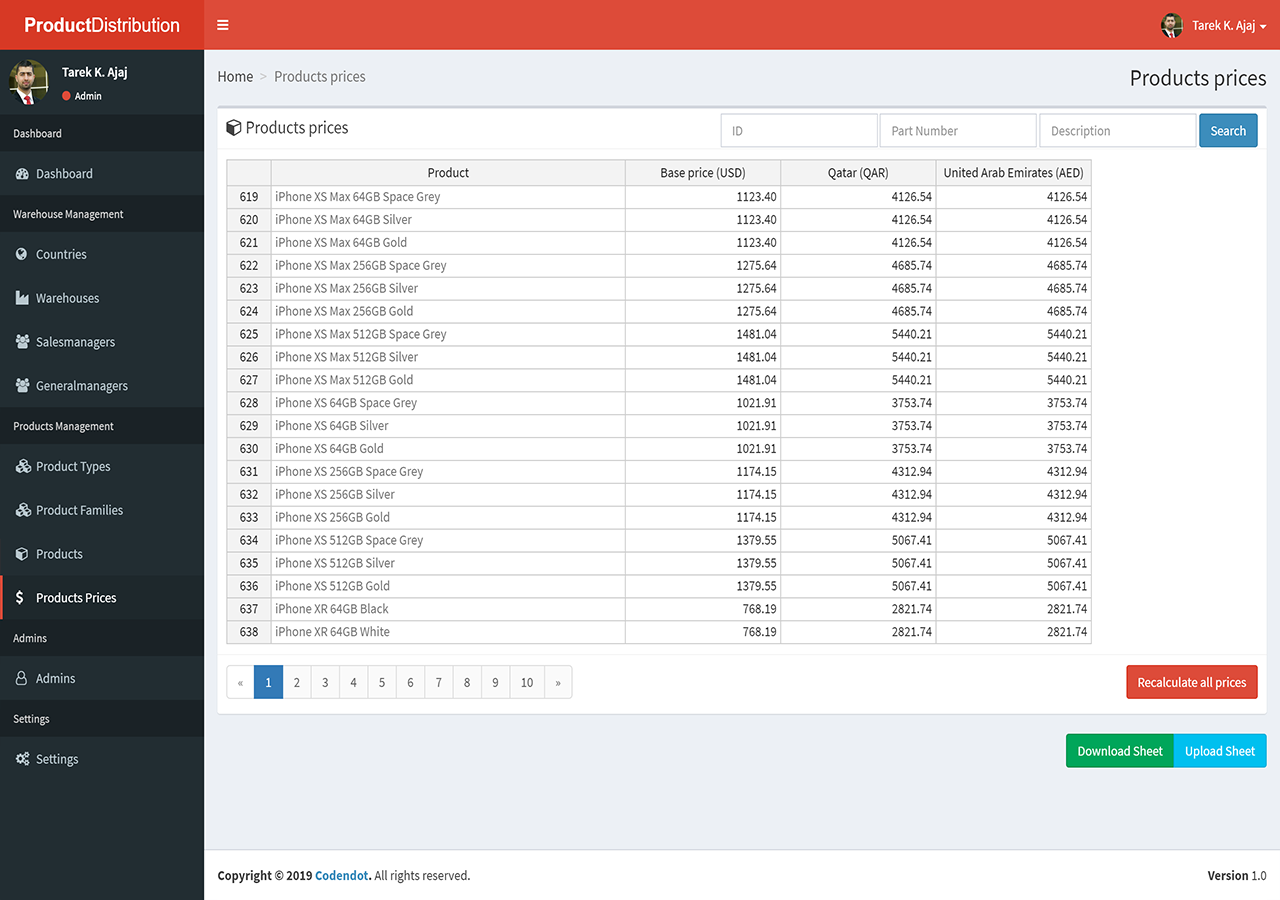Open Product Families in the sidebar
1280x900 pixels.
click(x=79, y=510)
